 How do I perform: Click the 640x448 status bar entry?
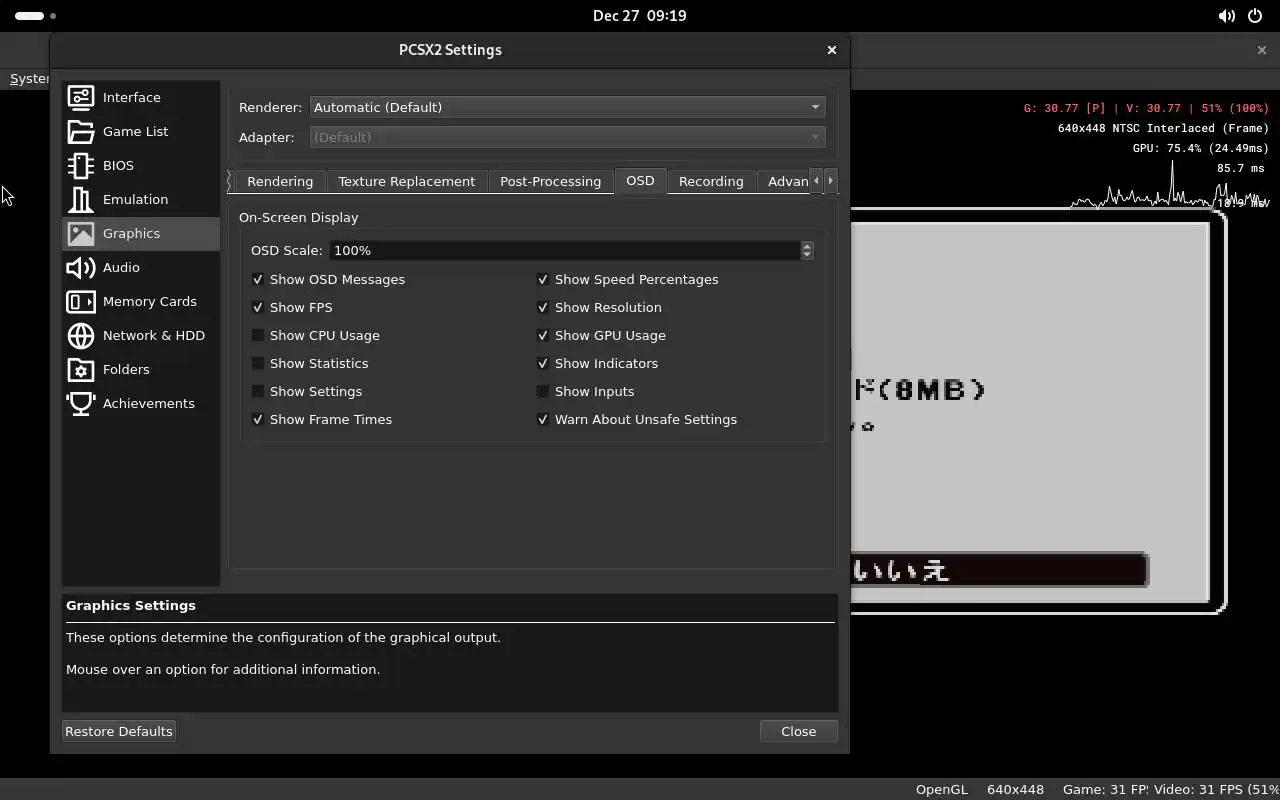(1015, 789)
